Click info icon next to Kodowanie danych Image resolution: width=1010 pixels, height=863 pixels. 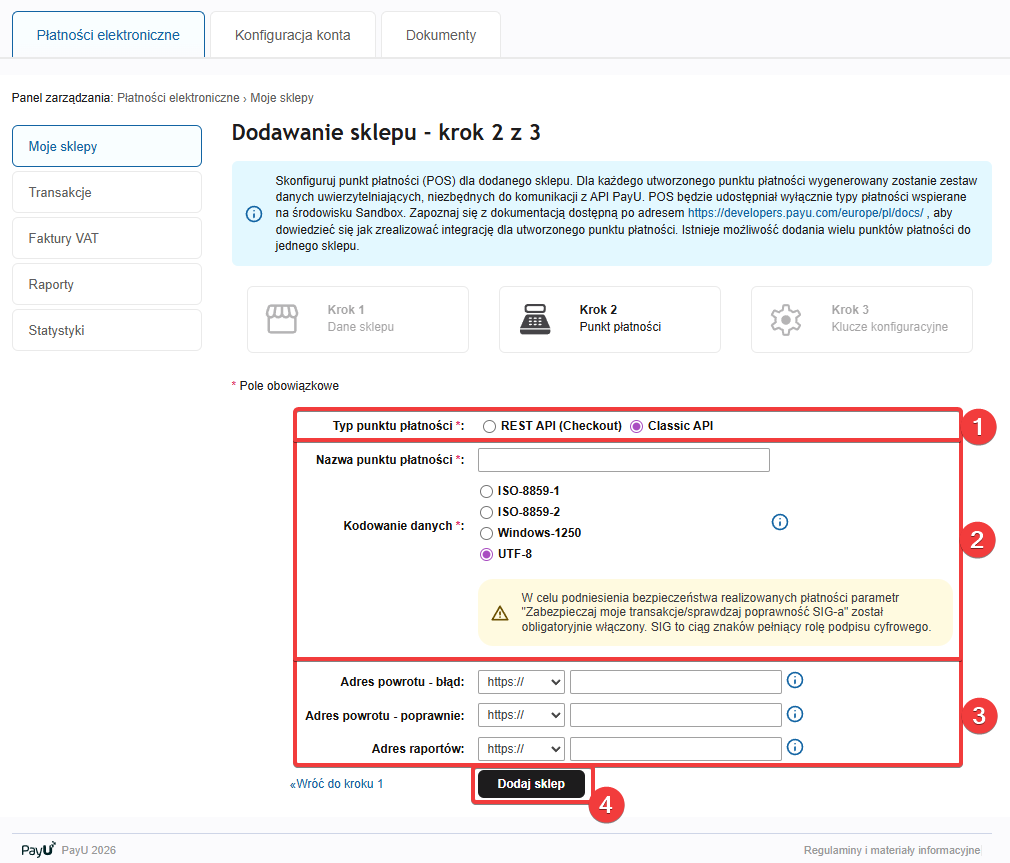tap(781, 522)
